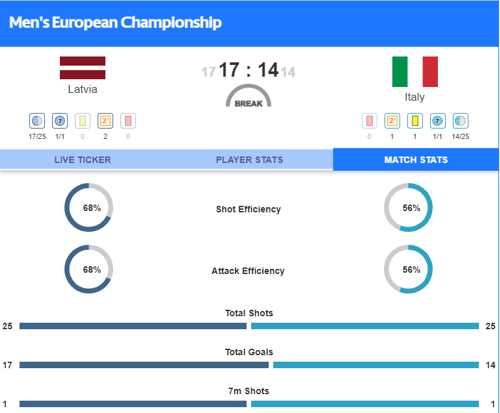Click Latvia's yellow card icon
Screen dimensions: 500x413
click(x=83, y=121)
